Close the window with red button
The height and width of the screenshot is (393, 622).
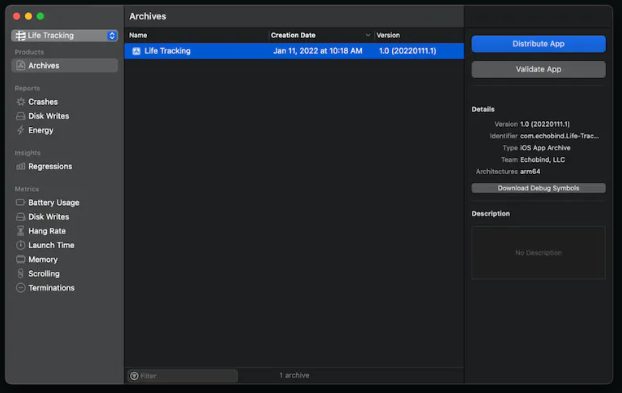tap(17, 16)
